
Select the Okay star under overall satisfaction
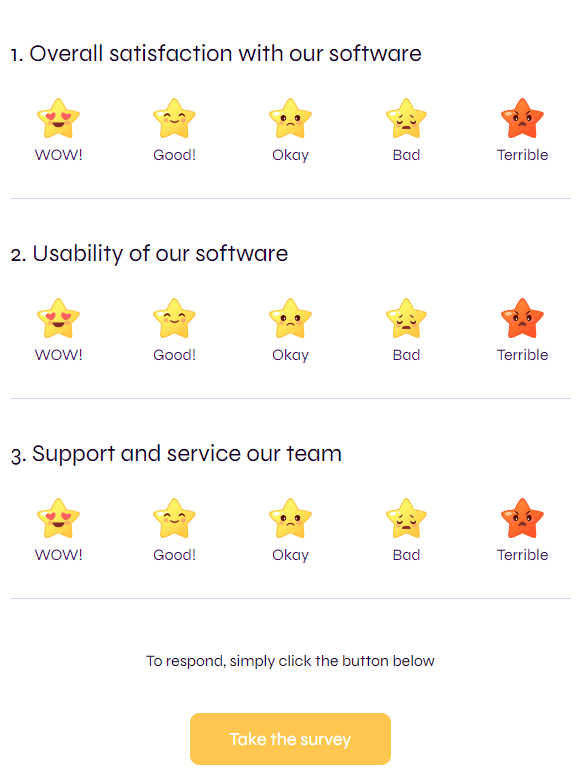(290, 118)
